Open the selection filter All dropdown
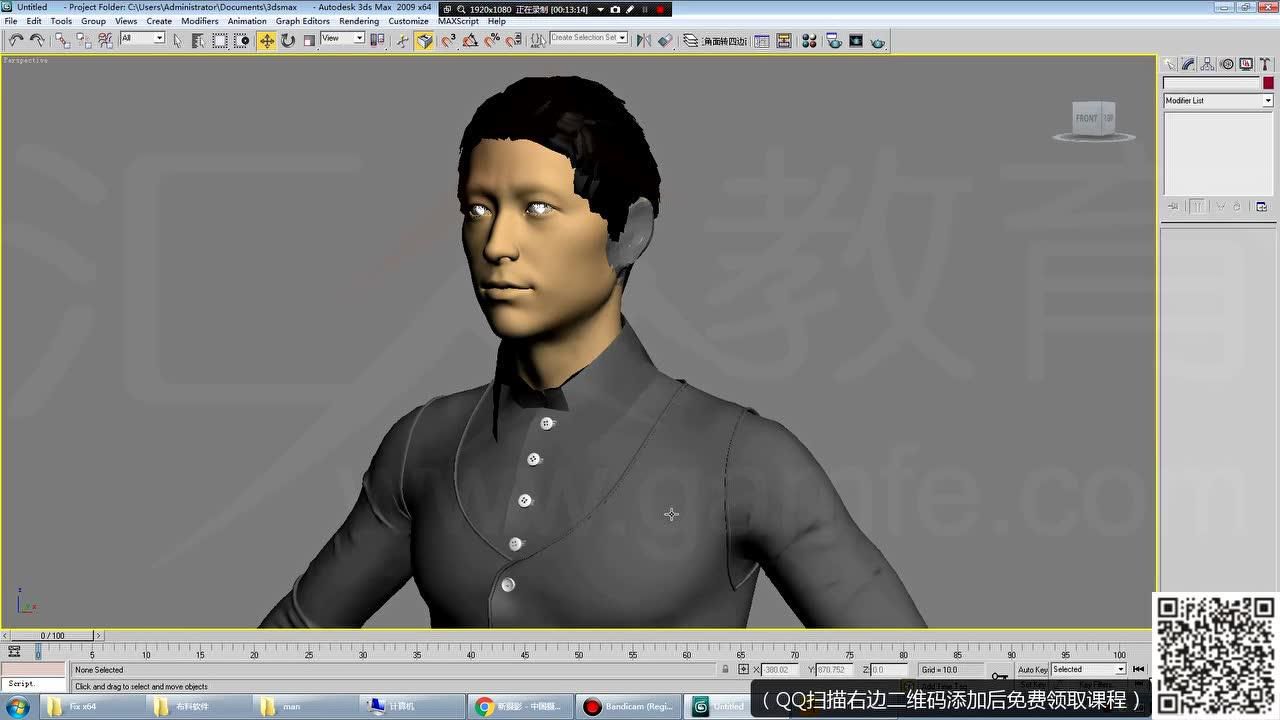This screenshot has width=1280, height=720. [x=142, y=38]
